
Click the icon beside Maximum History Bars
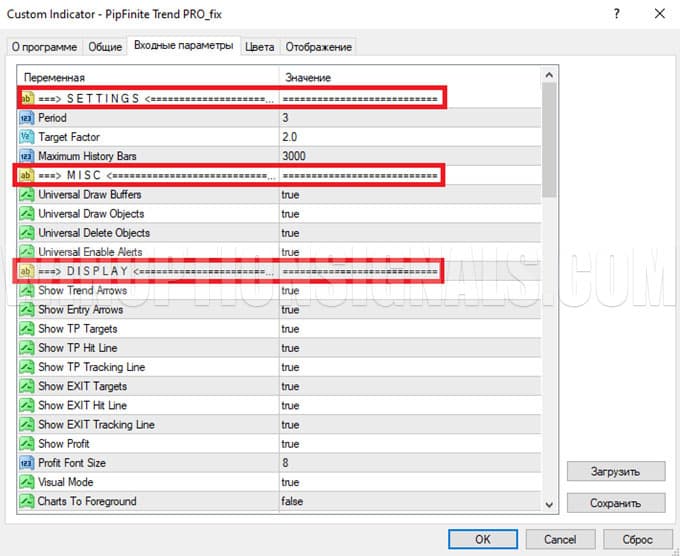pyautogui.click(x=26, y=156)
